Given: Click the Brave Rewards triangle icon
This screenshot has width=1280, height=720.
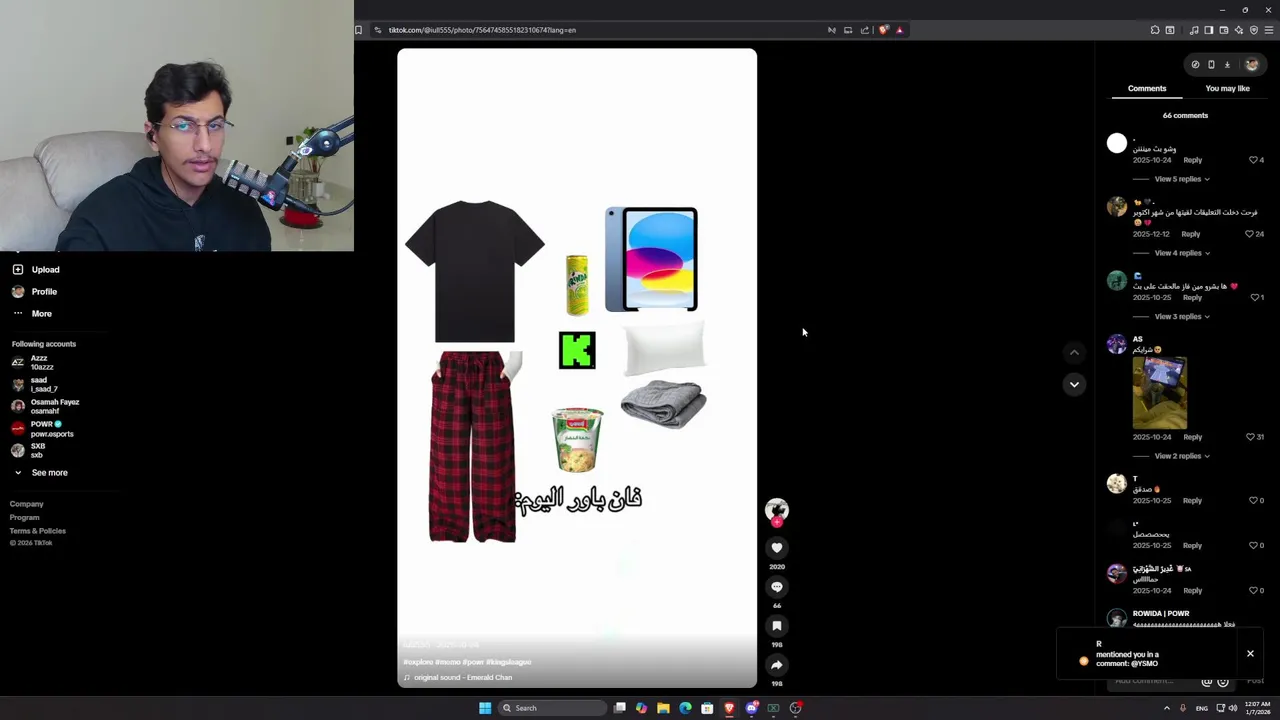Looking at the screenshot, I should pyautogui.click(x=899, y=30).
